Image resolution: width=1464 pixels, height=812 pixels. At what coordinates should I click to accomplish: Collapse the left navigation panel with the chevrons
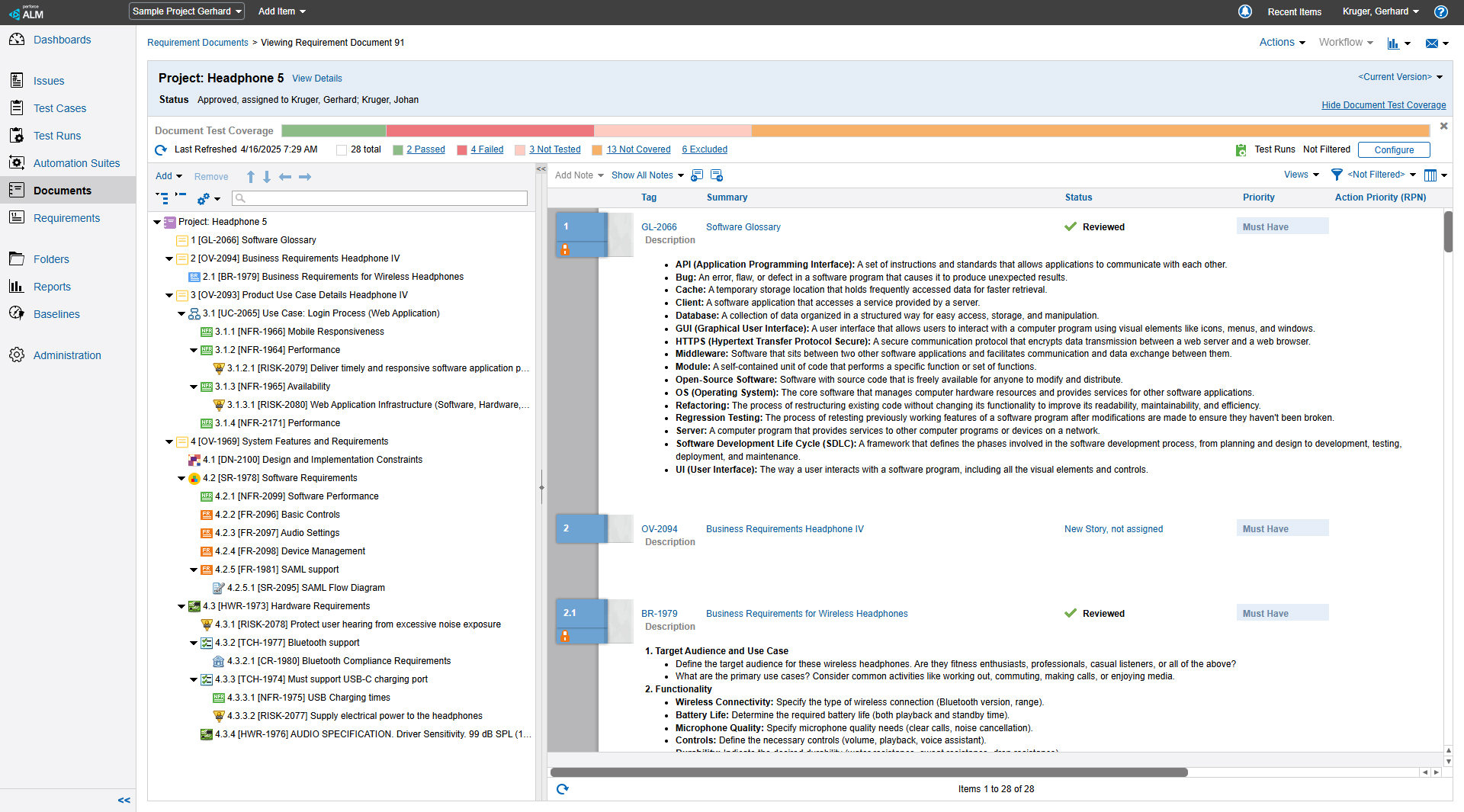click(x=124, y=800)
